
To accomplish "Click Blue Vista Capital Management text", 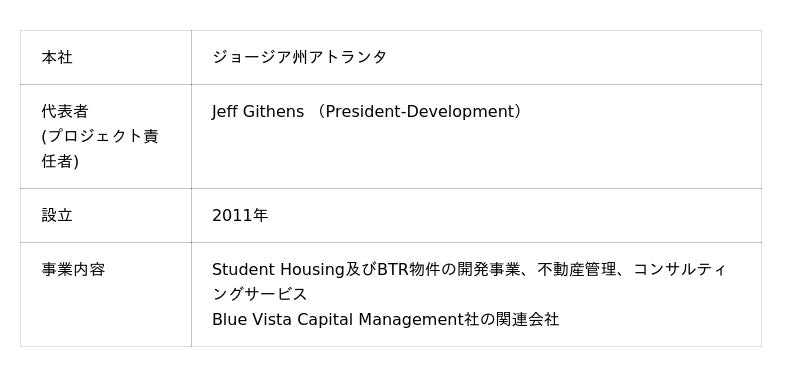I will pos(338,319).
